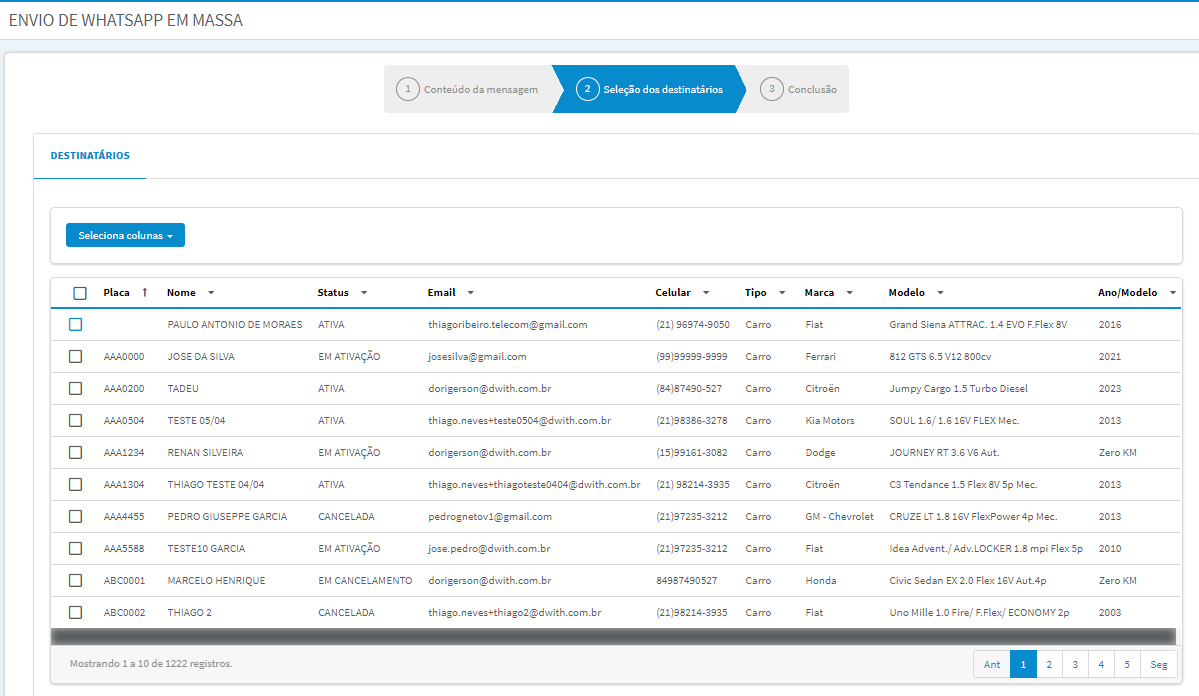
Task: Open the Status column filter arrow
Action: point(364,293)
